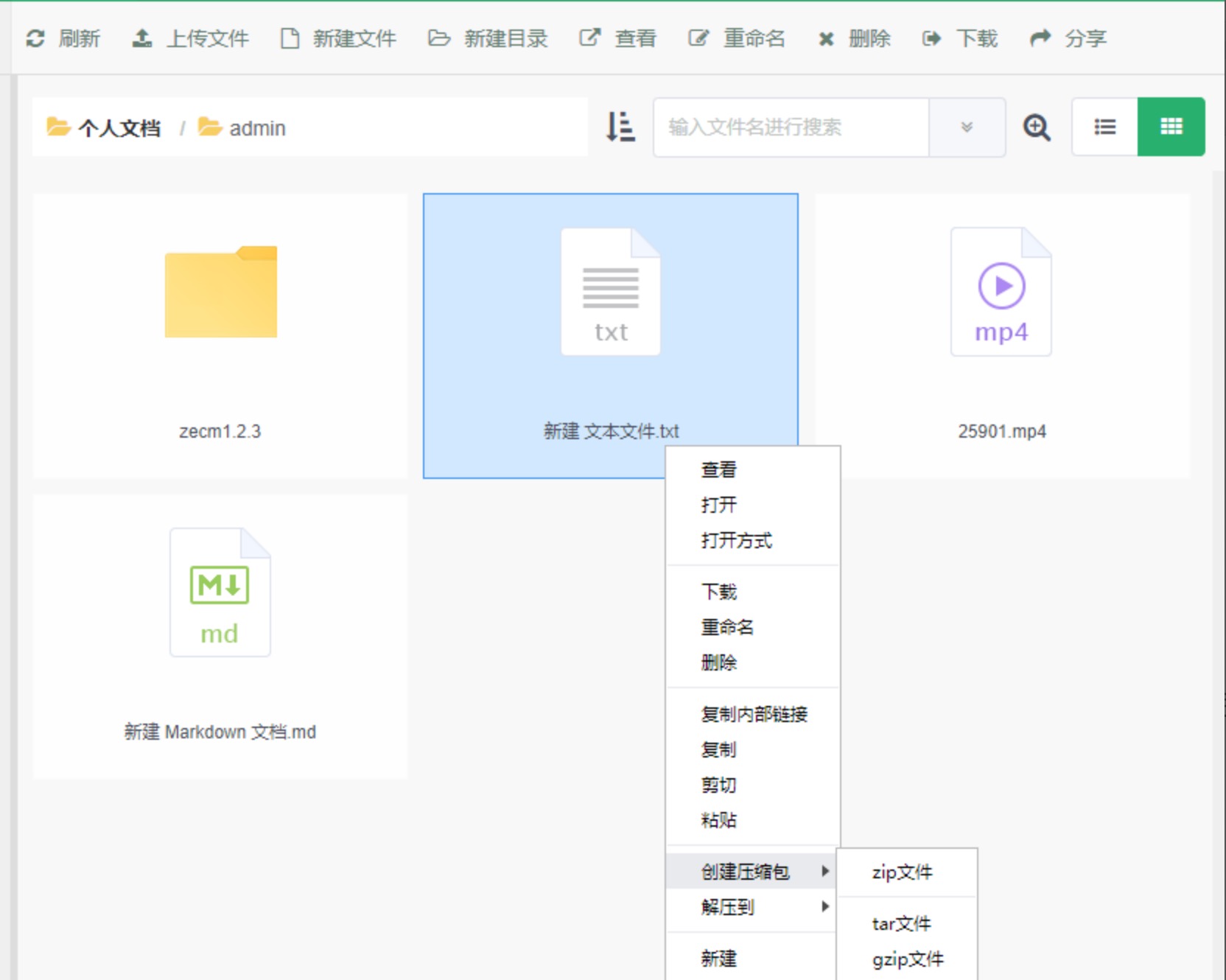The width and height of the screenshot is (1226, 980).
Task: Choose zip文件 from the compression submenu
Action: pos(902,872)
